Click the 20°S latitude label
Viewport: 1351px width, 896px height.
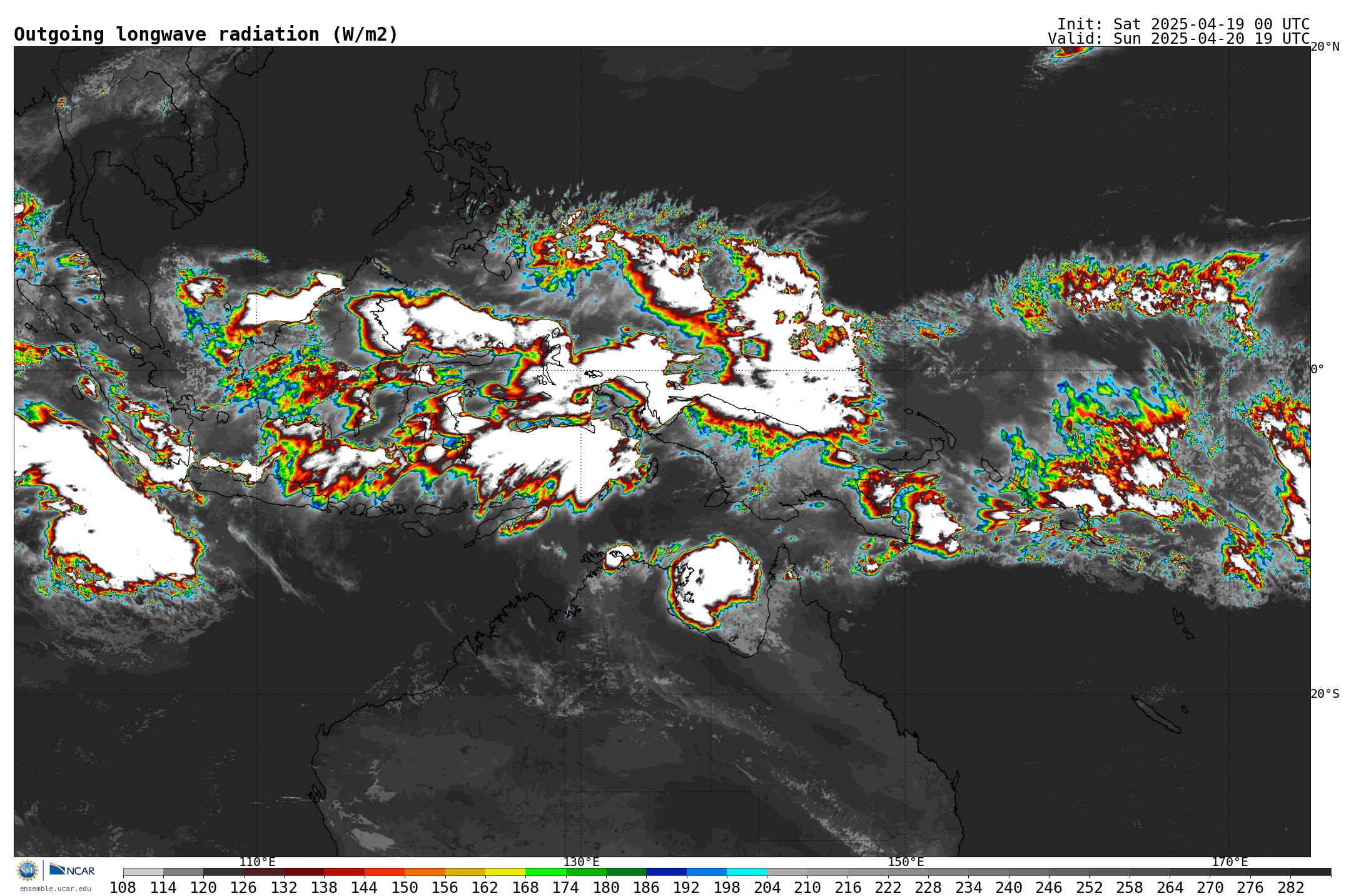1325,693
